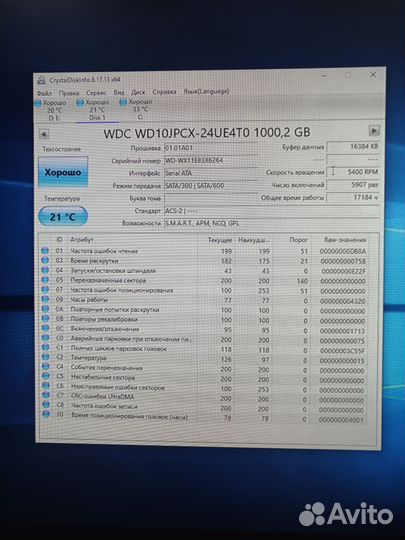Image resolution: width=405 pixels, height=540 pixels.
Task: Click the 5907 раз power-on count value
Action: pos(353,185)
